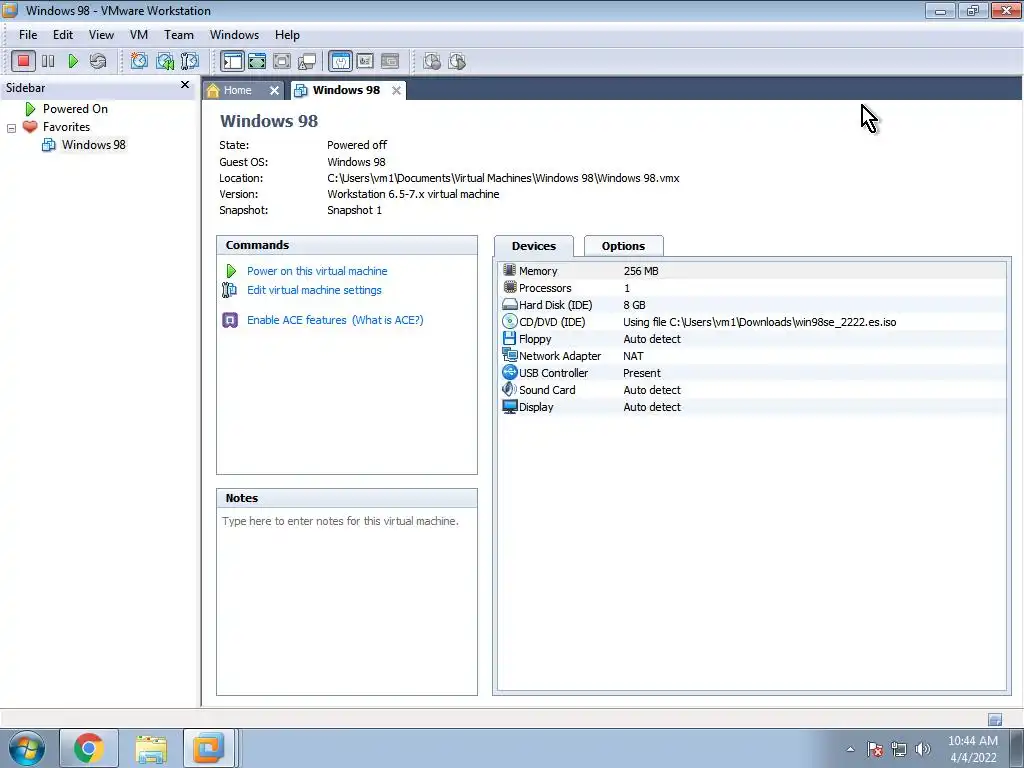Click Edit virtual machine settings
The image size is (1024, 768).
click(314, 290)
